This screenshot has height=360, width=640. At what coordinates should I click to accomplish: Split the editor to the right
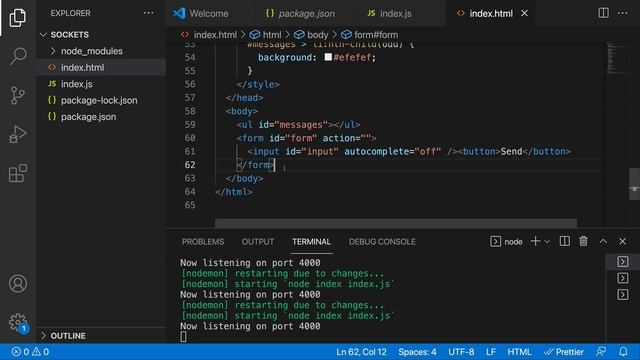click(x=603, y=13)
